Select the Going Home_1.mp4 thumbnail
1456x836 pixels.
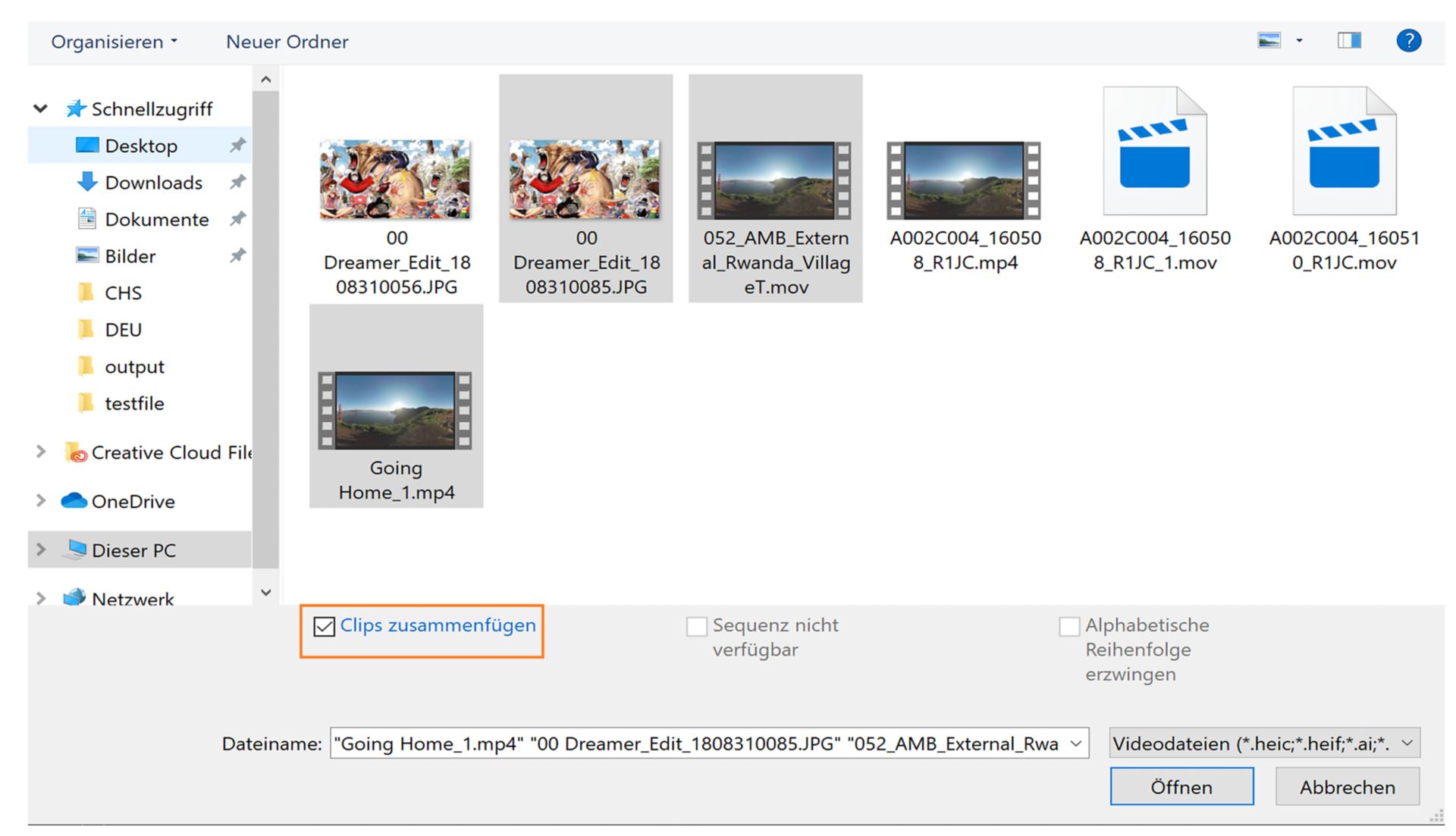point(395,411)
